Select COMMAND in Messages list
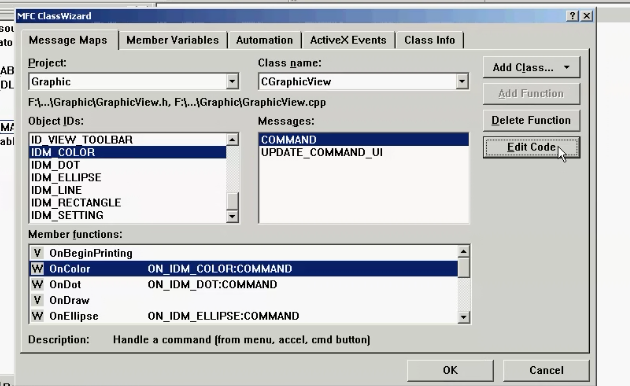 click(x=364, y=140)
